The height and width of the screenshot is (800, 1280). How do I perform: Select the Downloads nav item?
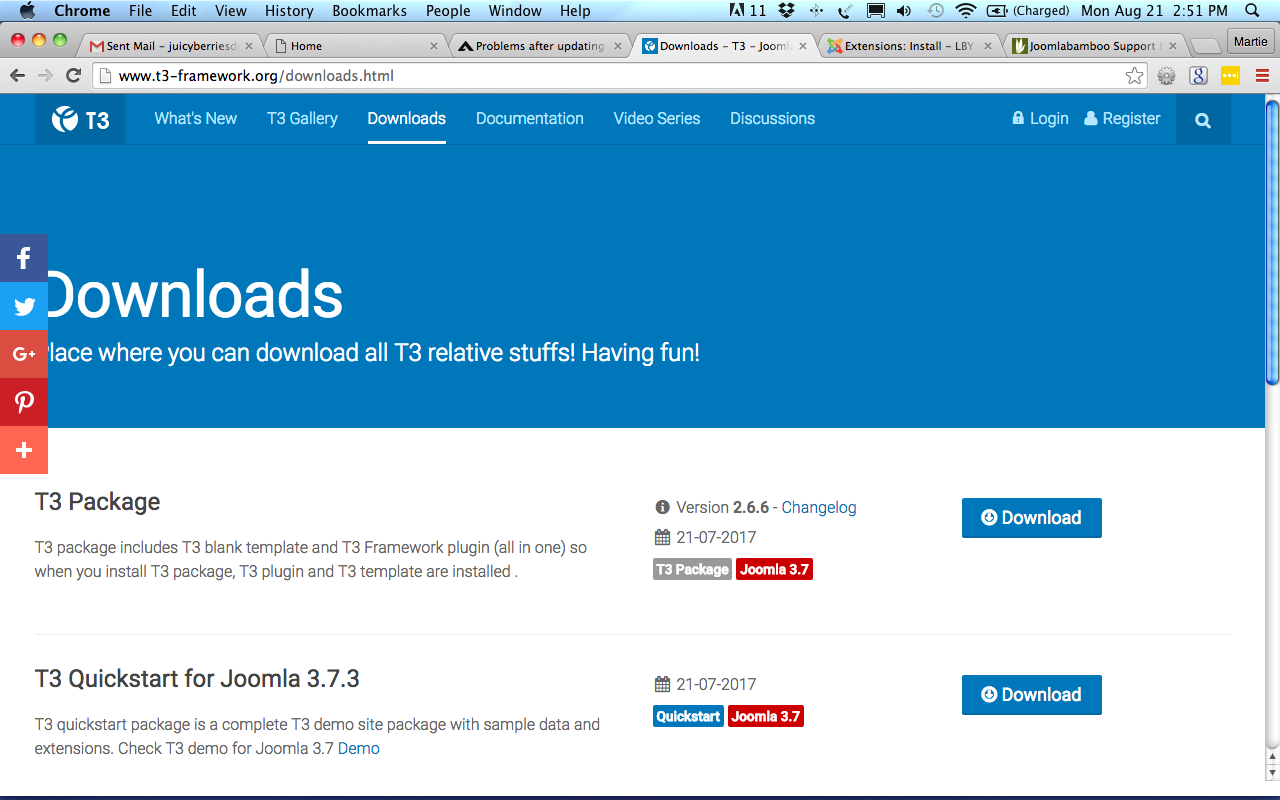pyautogui.click(x=406, y=118)
